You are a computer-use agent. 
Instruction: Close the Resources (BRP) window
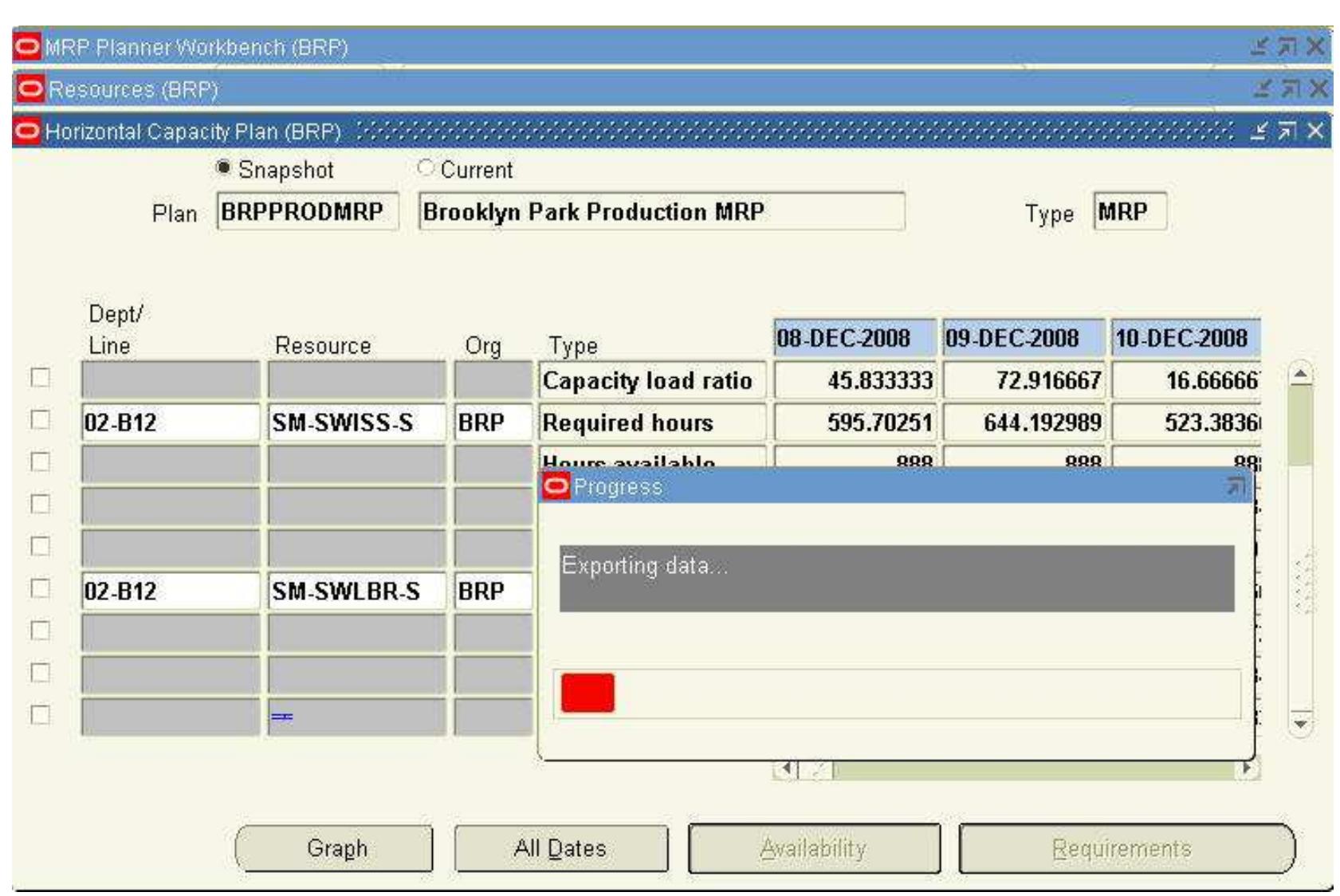click(1318, 88)
